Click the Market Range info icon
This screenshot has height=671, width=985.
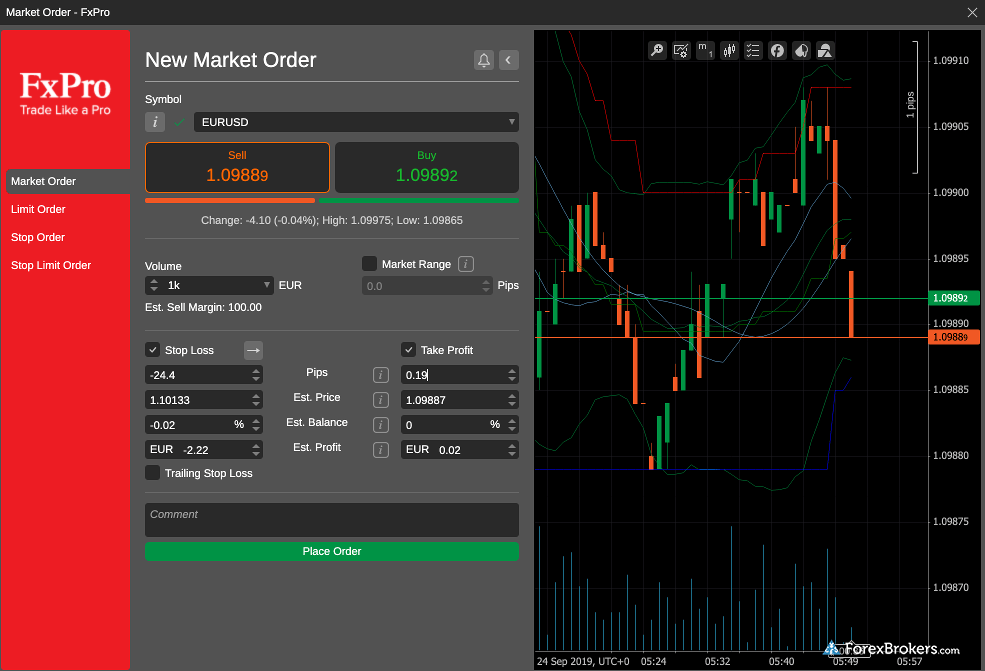coord(465,264)
